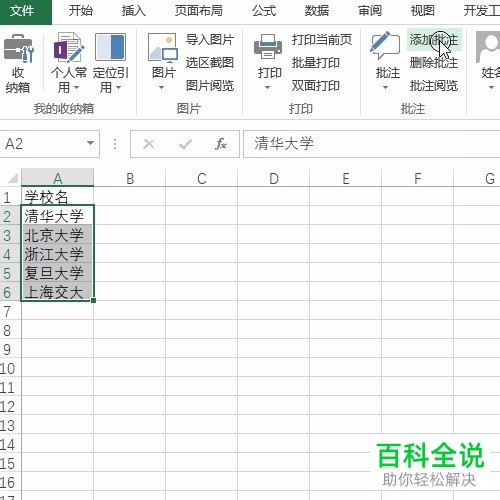Click the 选区截图 button
Screen dimensions: 500x500
[210, 63]
